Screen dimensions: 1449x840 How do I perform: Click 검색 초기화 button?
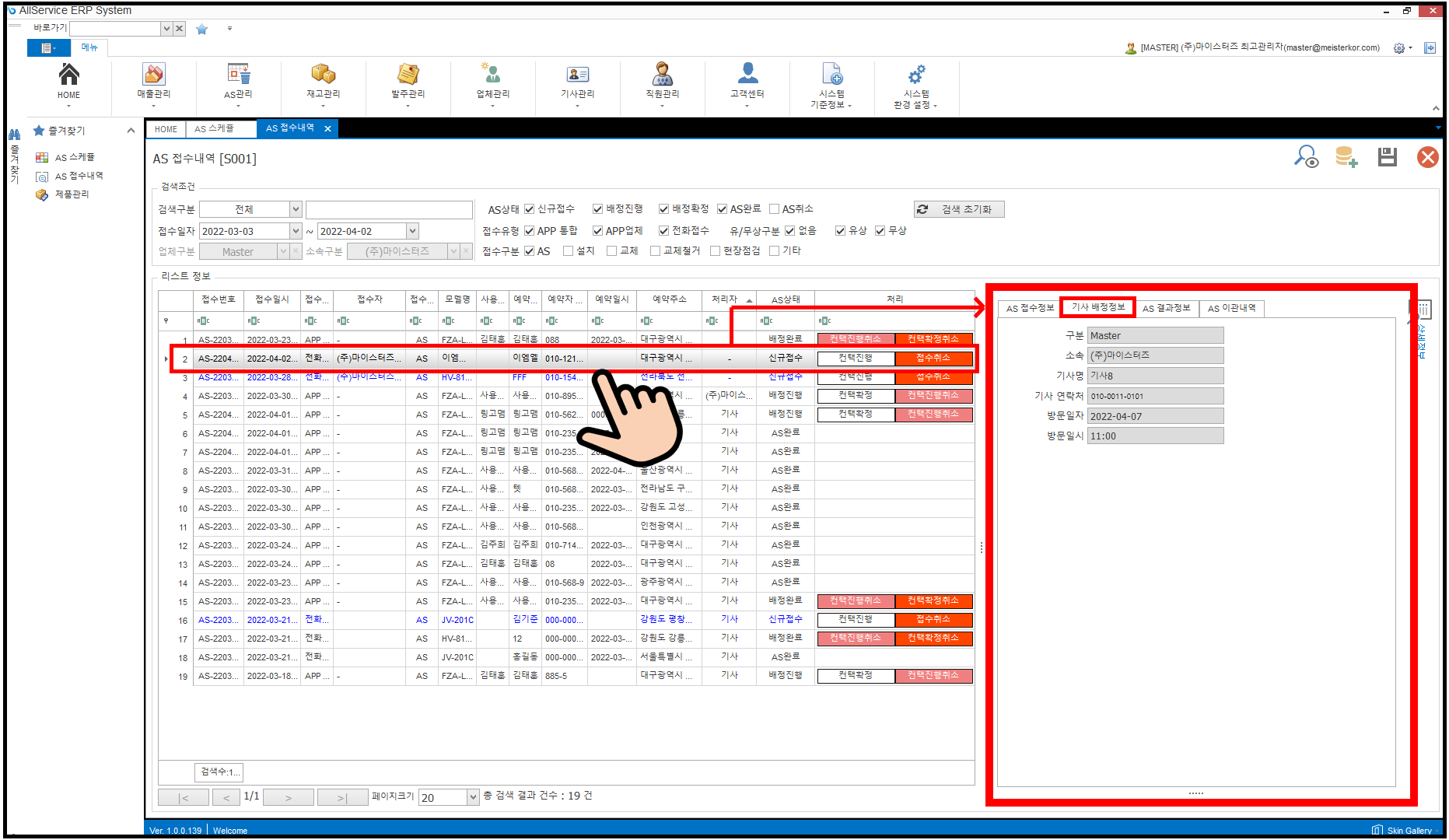click(959, 209)
